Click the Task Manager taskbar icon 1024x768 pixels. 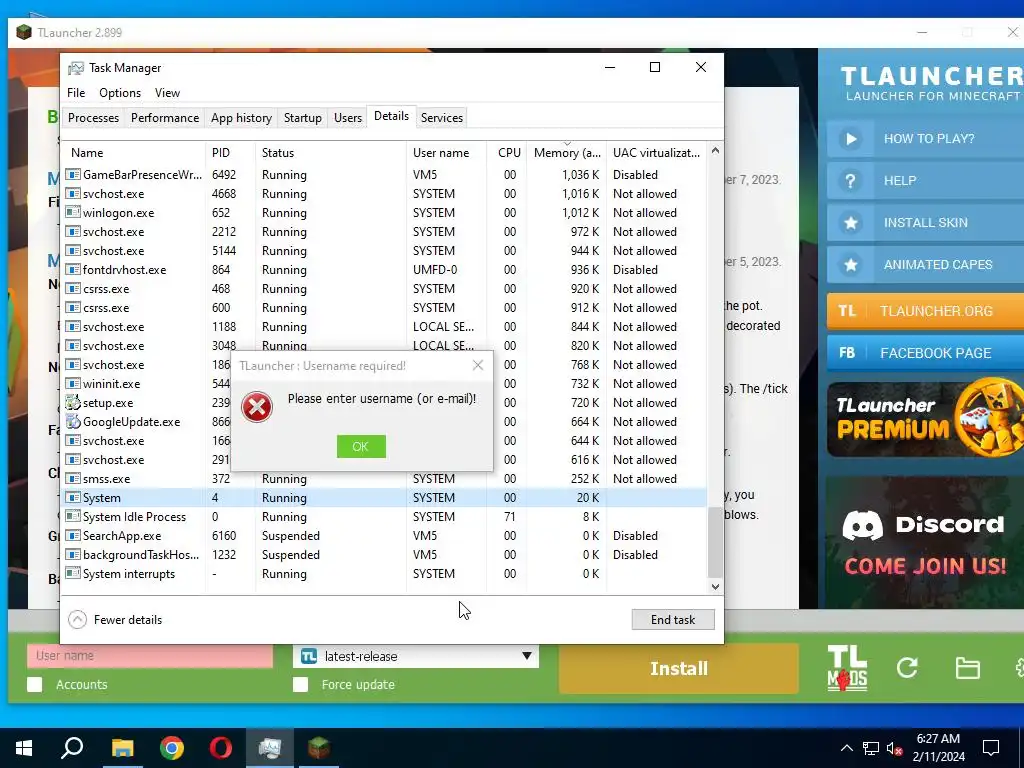click(x=270, y=748)
